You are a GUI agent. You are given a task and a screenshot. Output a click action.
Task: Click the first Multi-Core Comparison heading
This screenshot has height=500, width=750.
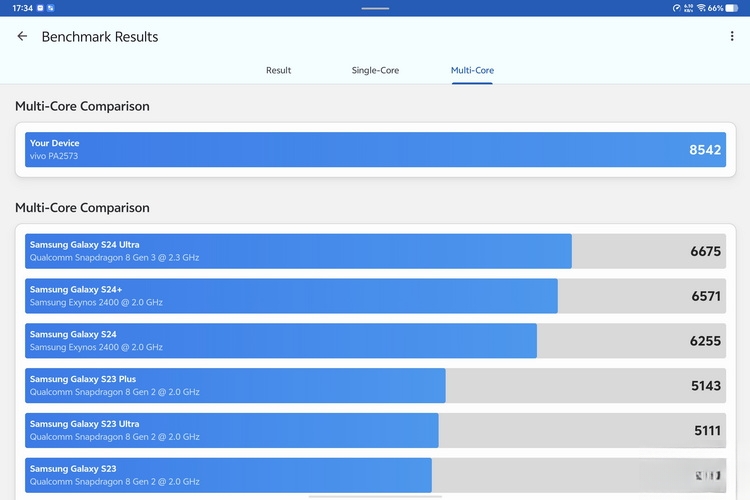(x=82, y=106)
